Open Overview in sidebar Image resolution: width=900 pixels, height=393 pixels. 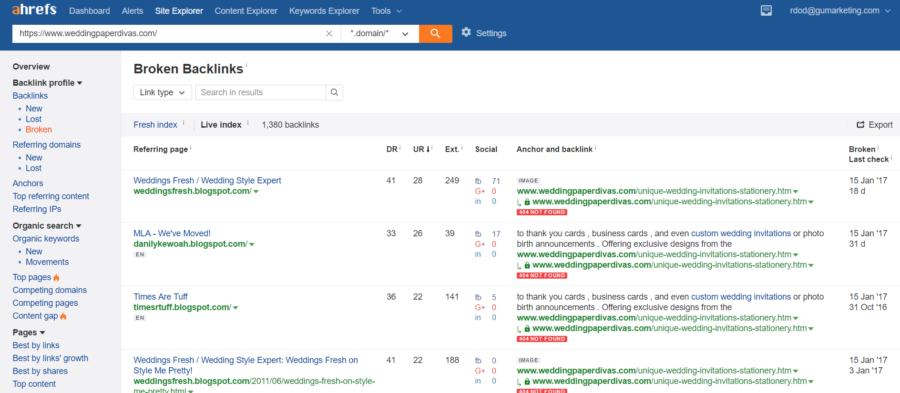point(31,67)
